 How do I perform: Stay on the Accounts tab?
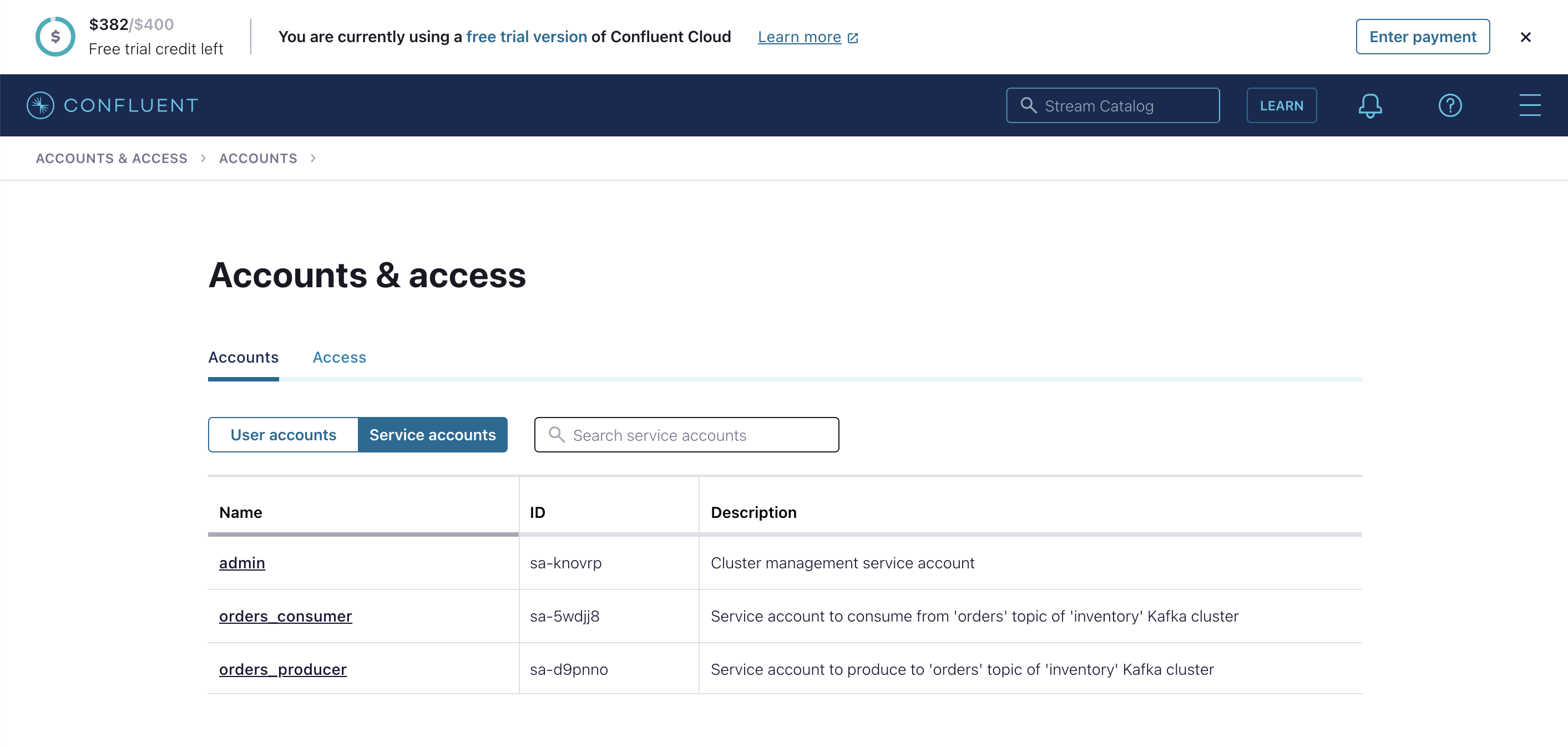(243, 357)
